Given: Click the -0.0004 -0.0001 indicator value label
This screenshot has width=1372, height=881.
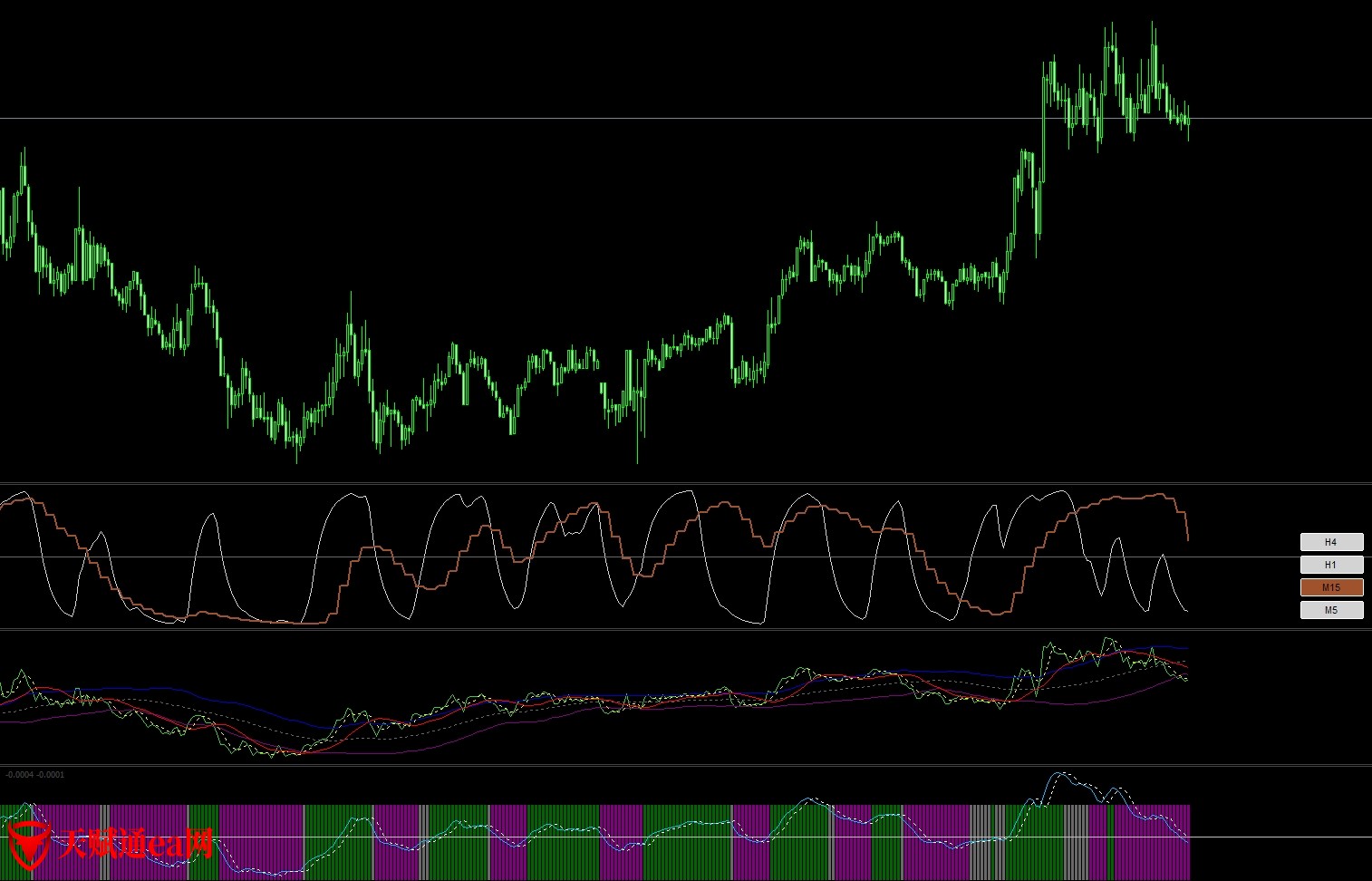Looking at the screenshot, I should click(x=35, y=775).
